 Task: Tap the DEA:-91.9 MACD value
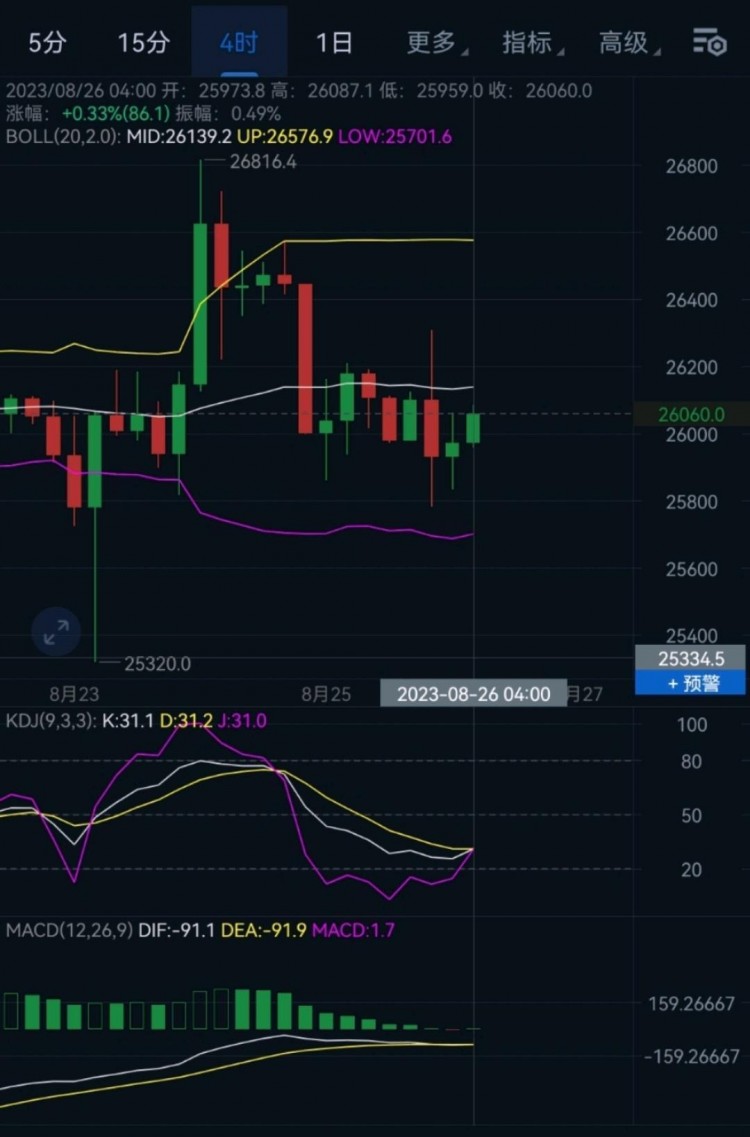[x=263, y=930]
